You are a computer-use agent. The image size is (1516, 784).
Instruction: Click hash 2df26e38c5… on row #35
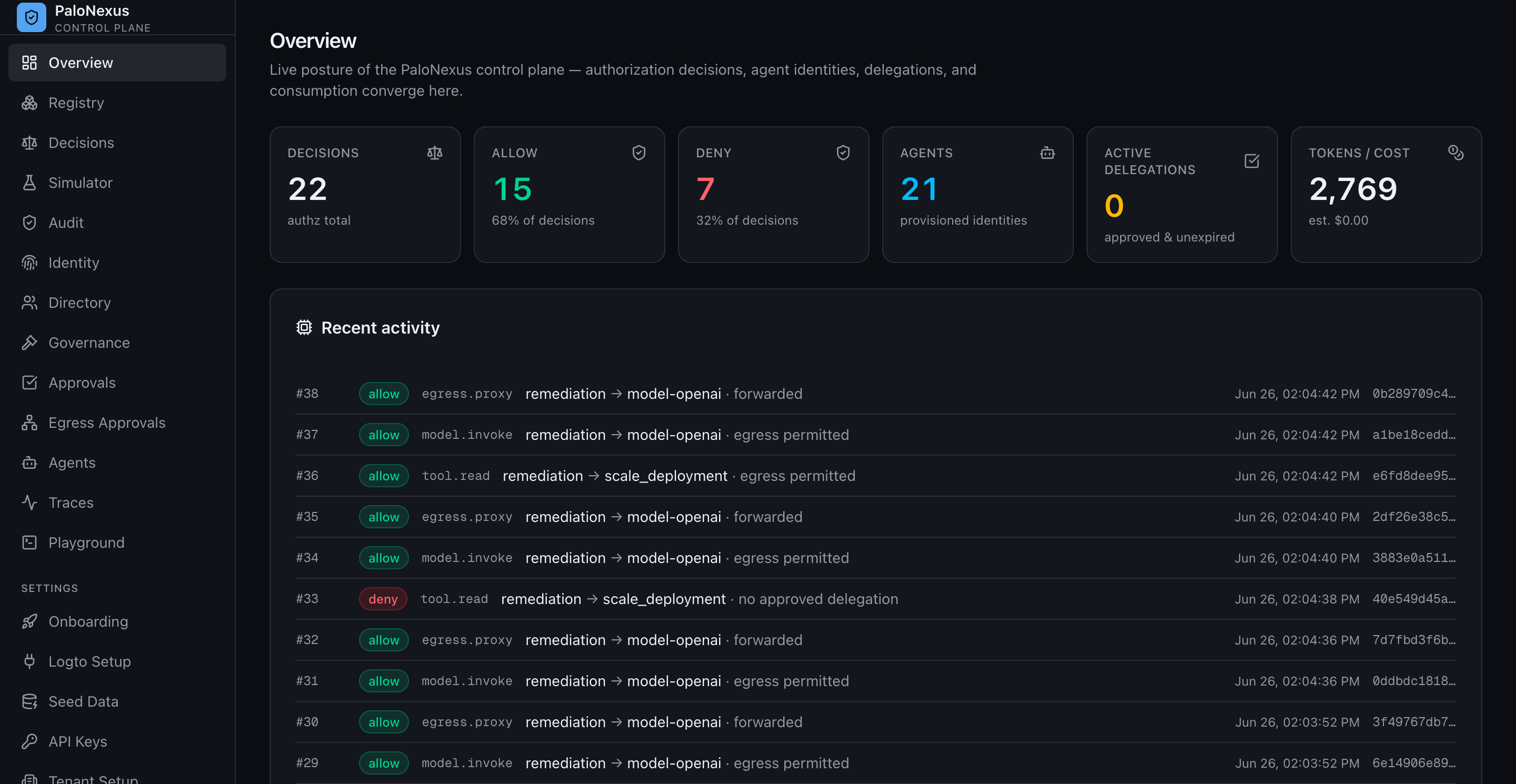pyautogui.click(x=1414, y=516)
